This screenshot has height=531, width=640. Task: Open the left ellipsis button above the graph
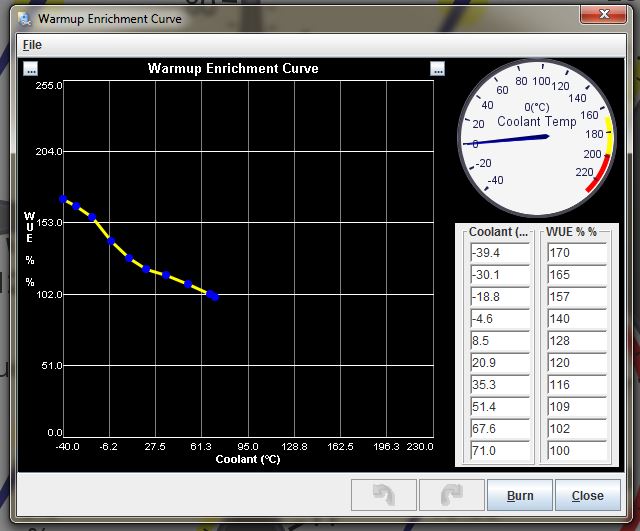coord(31,69)
